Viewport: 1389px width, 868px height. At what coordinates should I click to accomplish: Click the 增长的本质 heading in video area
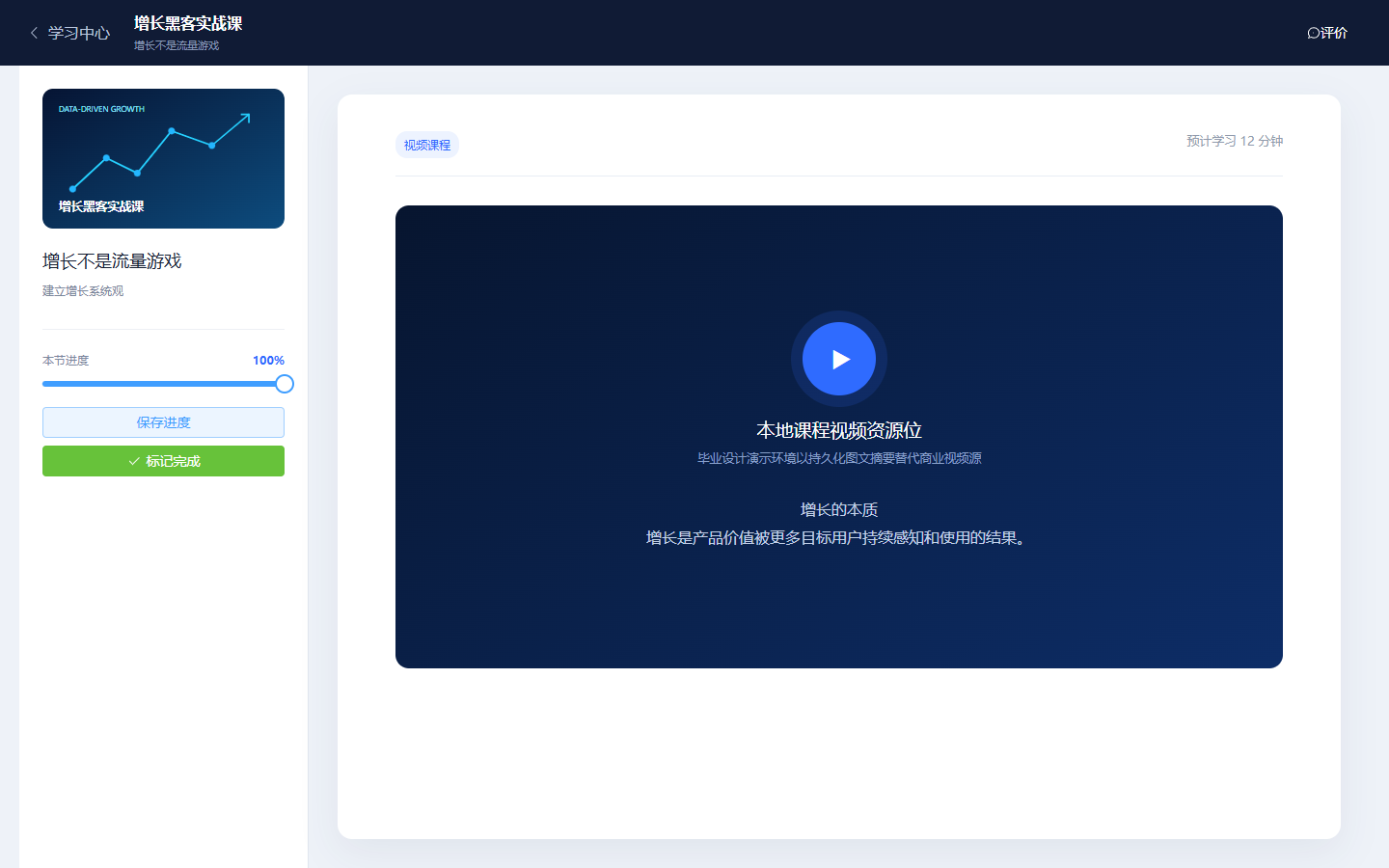(839, 509)
